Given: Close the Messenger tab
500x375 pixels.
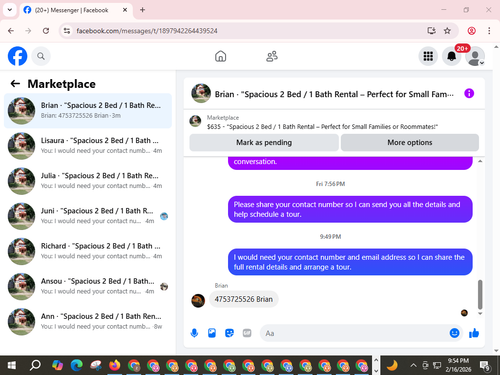Looking at the screenshot, I should click(x=125, y=10).
